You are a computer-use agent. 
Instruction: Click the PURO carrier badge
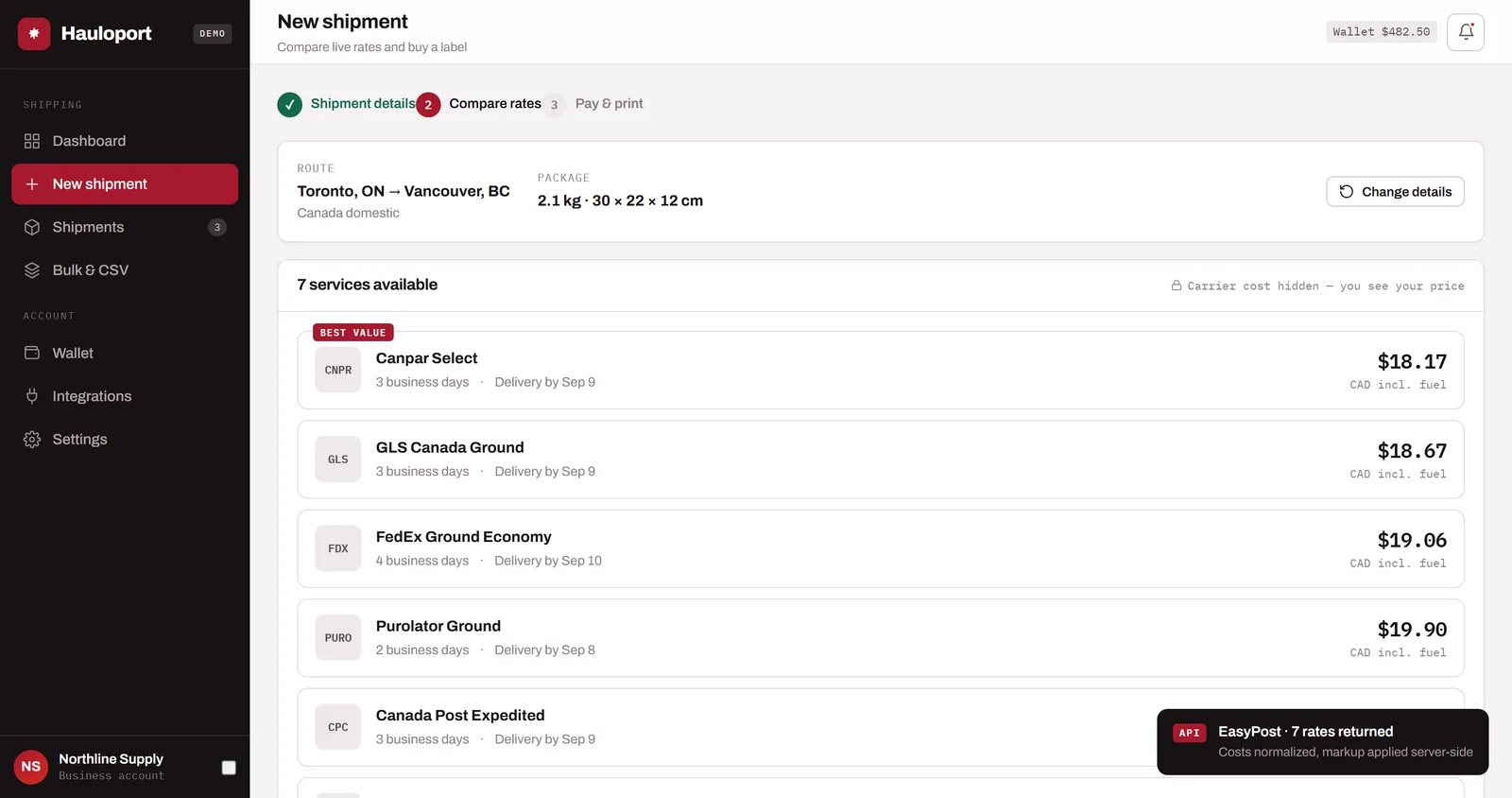coord(338,638)
